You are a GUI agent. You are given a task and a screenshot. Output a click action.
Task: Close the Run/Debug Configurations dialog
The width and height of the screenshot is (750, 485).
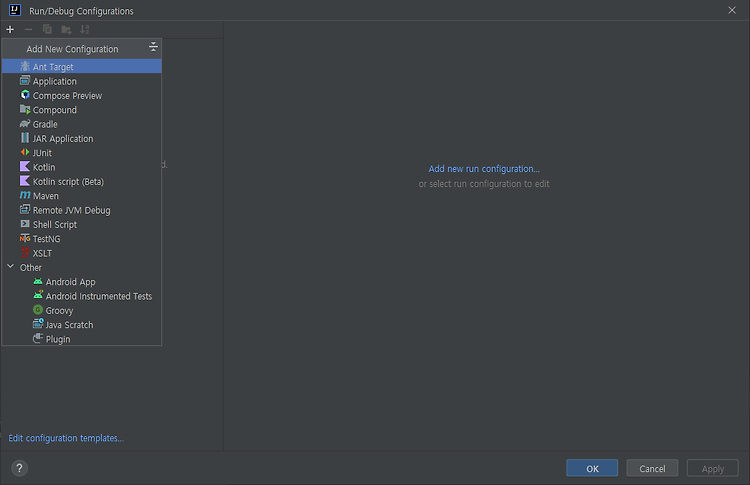click(x=732, y=10)
